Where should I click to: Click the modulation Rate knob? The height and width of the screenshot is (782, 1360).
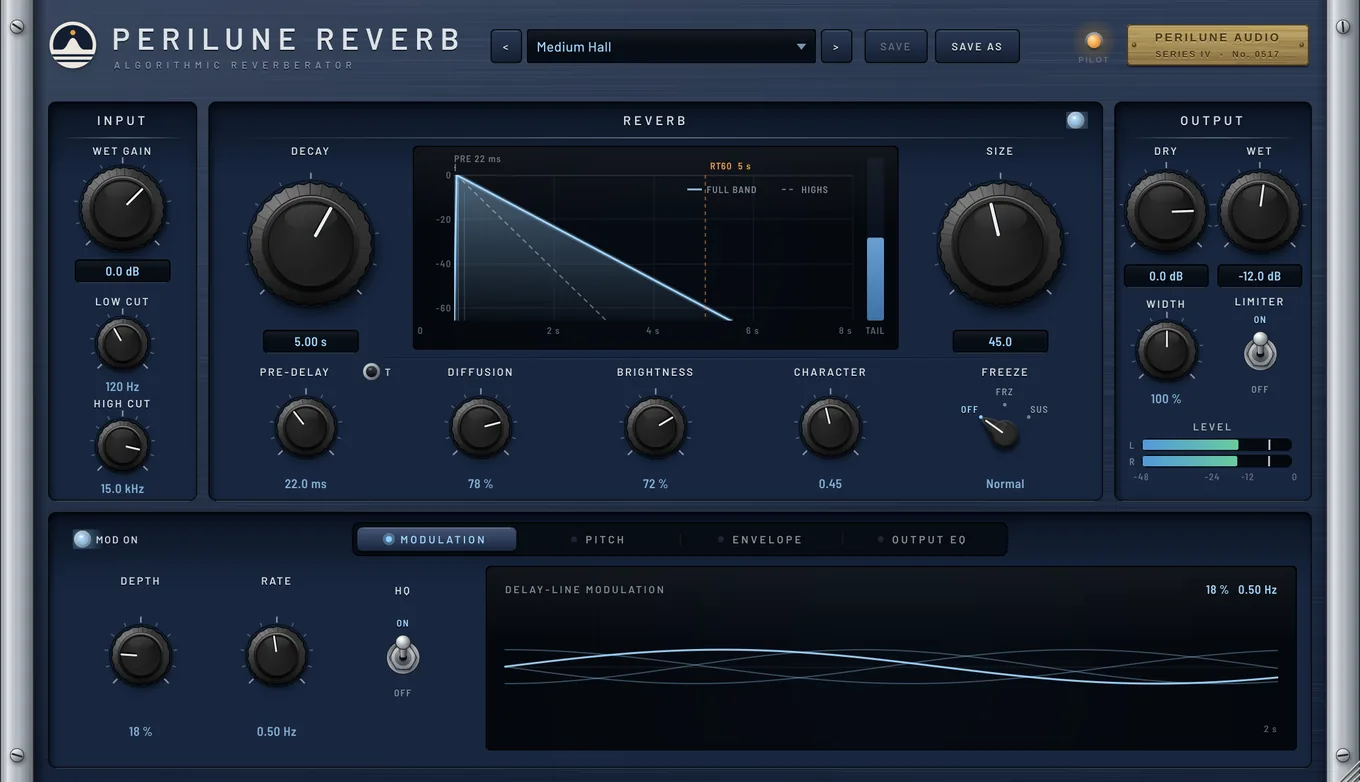click(x=276, y=656)
